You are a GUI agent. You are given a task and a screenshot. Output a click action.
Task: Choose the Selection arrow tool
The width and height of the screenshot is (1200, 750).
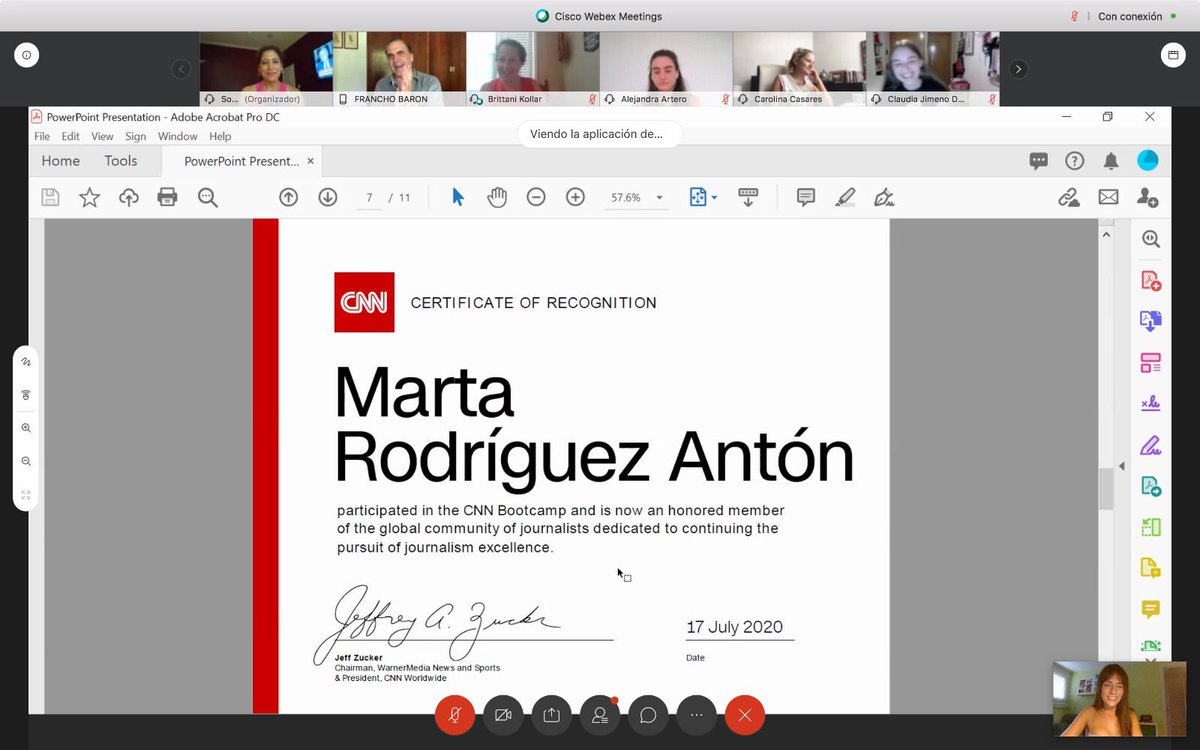(458, 197)
